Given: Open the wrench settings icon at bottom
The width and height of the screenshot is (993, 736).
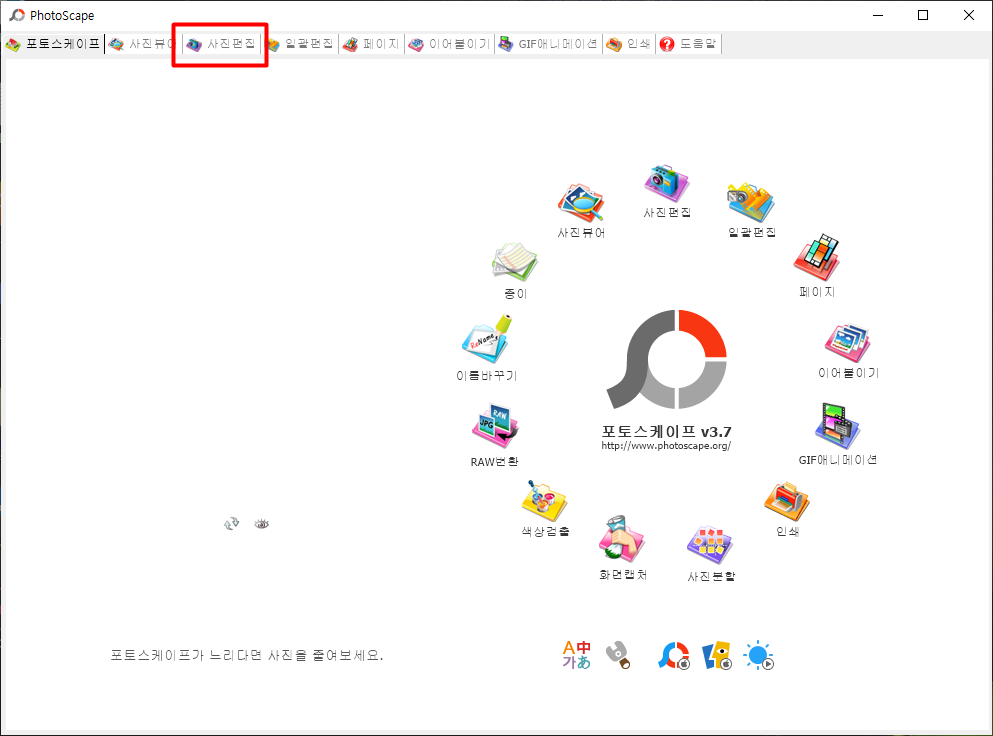Looking at the screenshot, I should coord(618,655).
